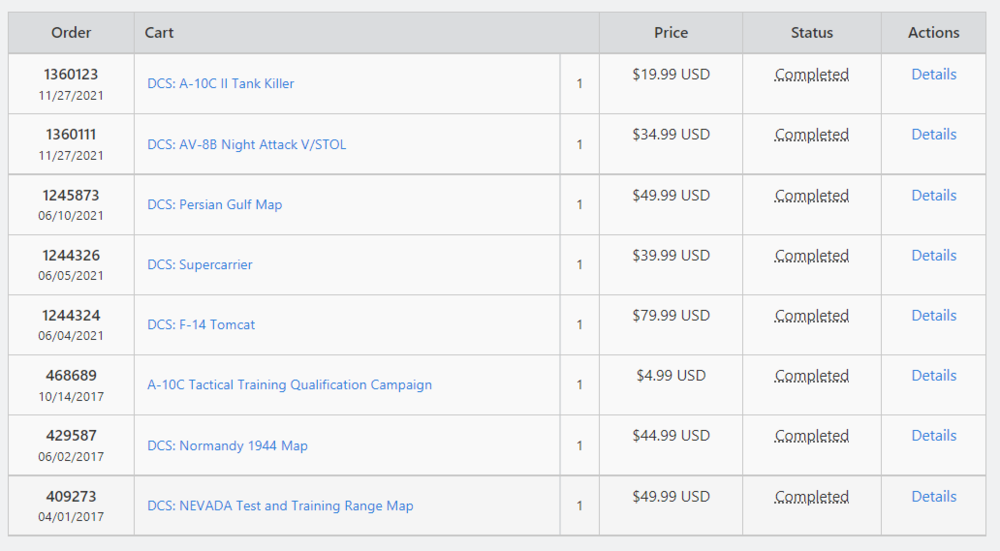Show Details for order 409273
The width and height of the screenshot is (1000, 551).
coord(934,496)
